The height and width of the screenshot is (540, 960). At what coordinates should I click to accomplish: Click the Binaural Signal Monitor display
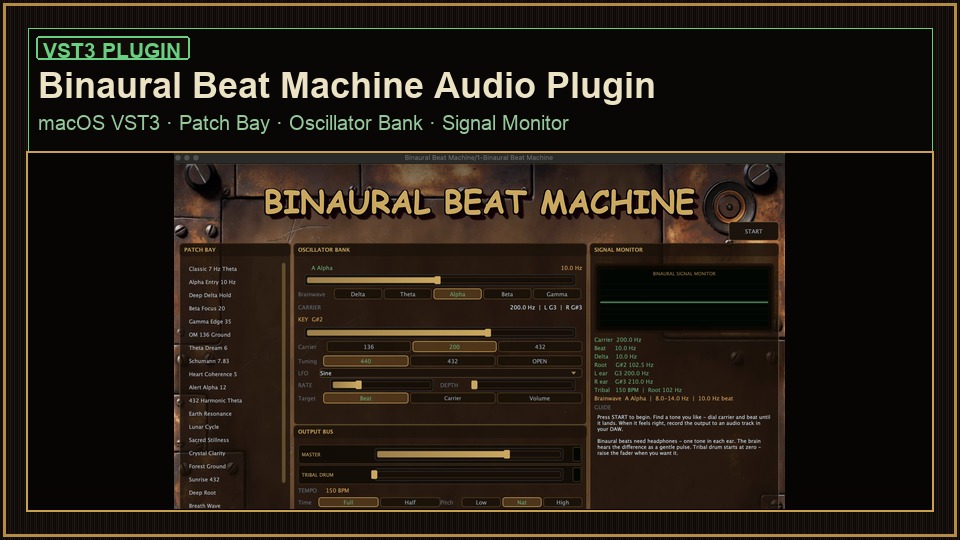pos(684,299)
